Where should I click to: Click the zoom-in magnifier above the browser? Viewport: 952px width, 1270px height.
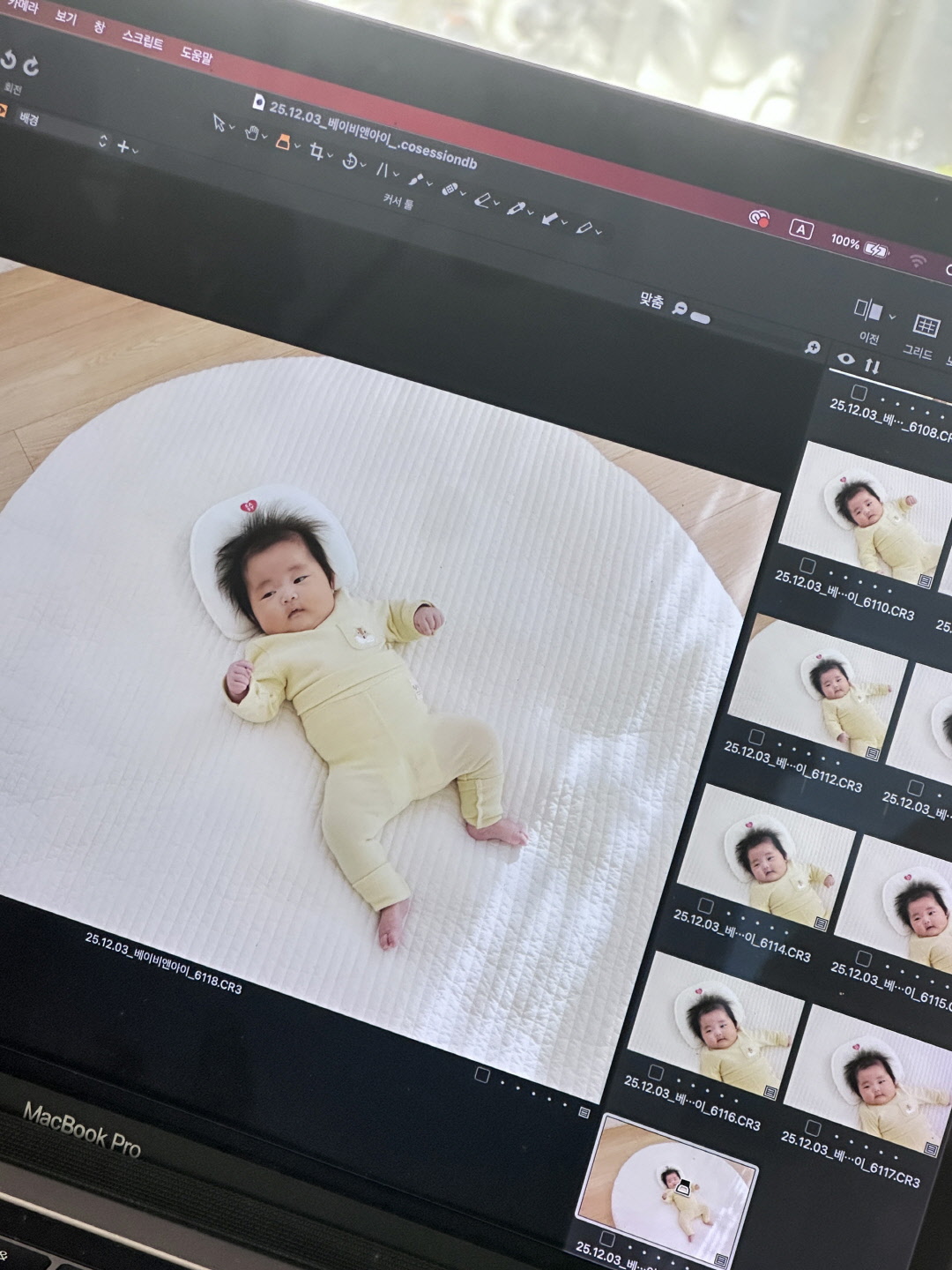coord(813,347)
